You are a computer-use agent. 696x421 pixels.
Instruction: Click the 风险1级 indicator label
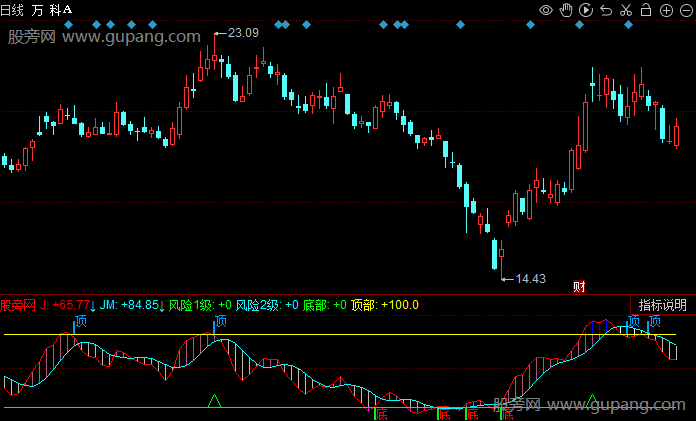pos(190,305)
